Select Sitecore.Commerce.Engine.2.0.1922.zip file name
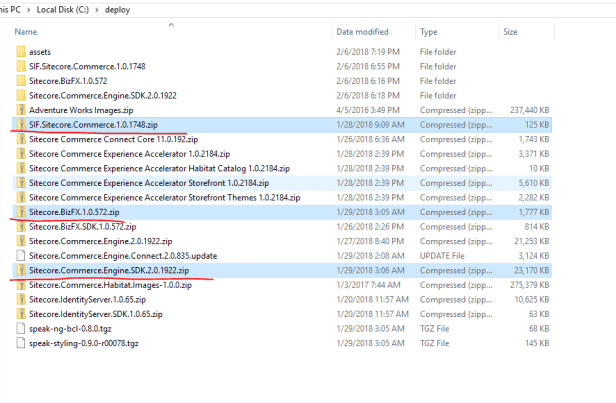 click(x=101, y=241)
